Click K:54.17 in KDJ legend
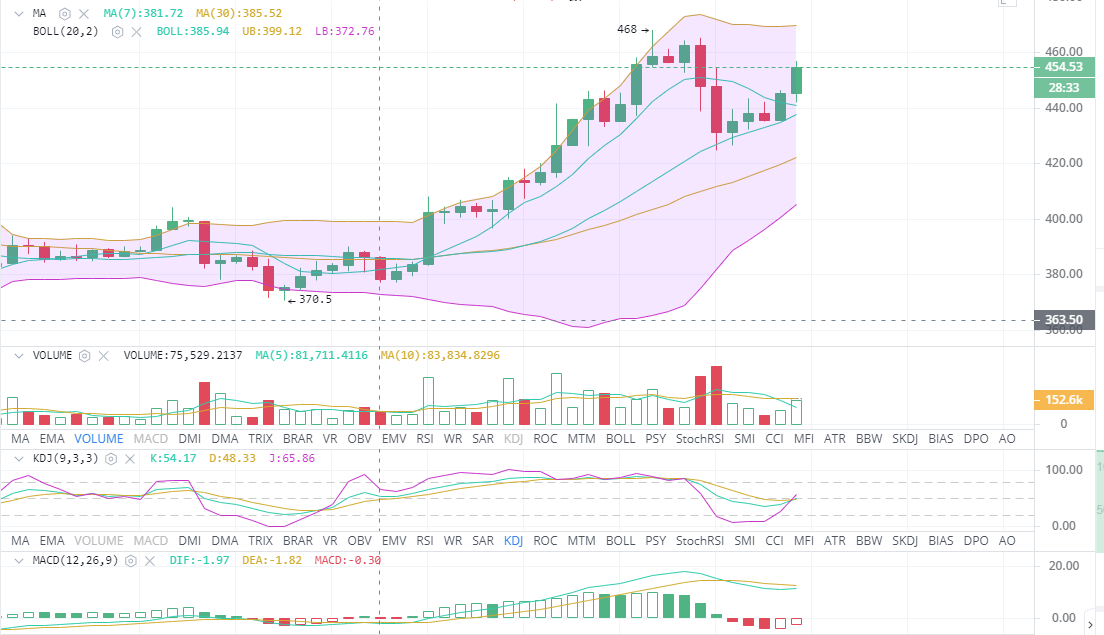1104x635 pixels. click(x=173, y=458)
